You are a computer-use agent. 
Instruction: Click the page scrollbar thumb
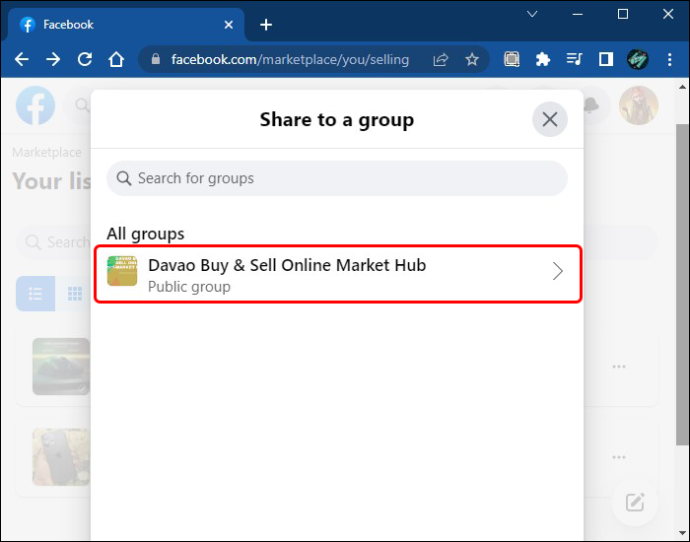pos(682,285)
